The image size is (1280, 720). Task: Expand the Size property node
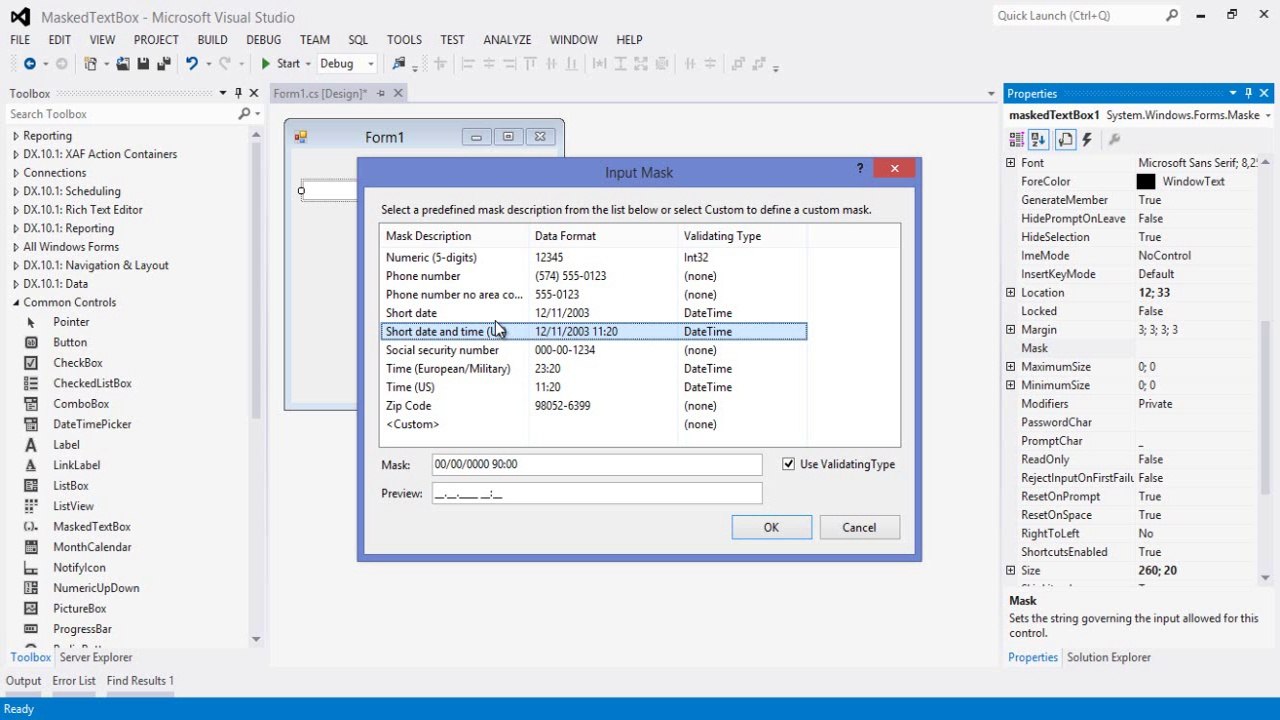tap(1010, 570)
